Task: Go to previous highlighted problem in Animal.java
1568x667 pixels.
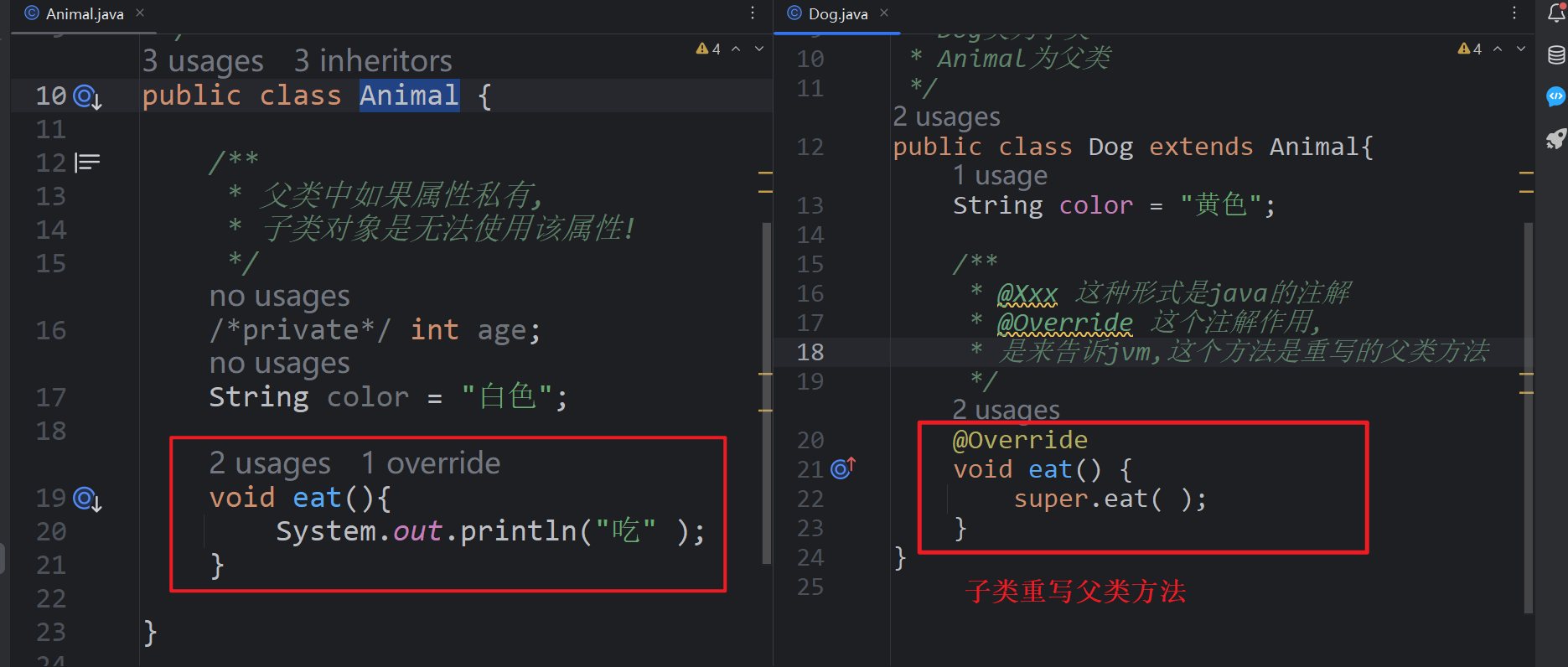Action: tap(736, 49)
